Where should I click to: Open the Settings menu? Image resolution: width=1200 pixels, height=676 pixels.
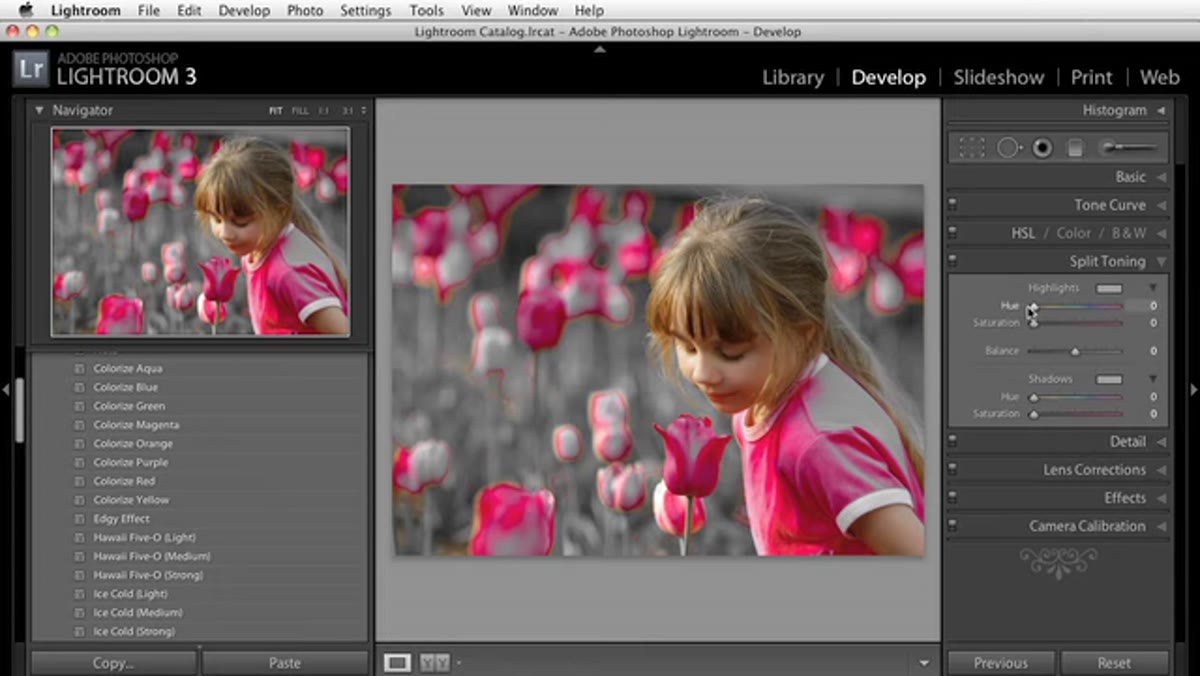click(365, 10)
